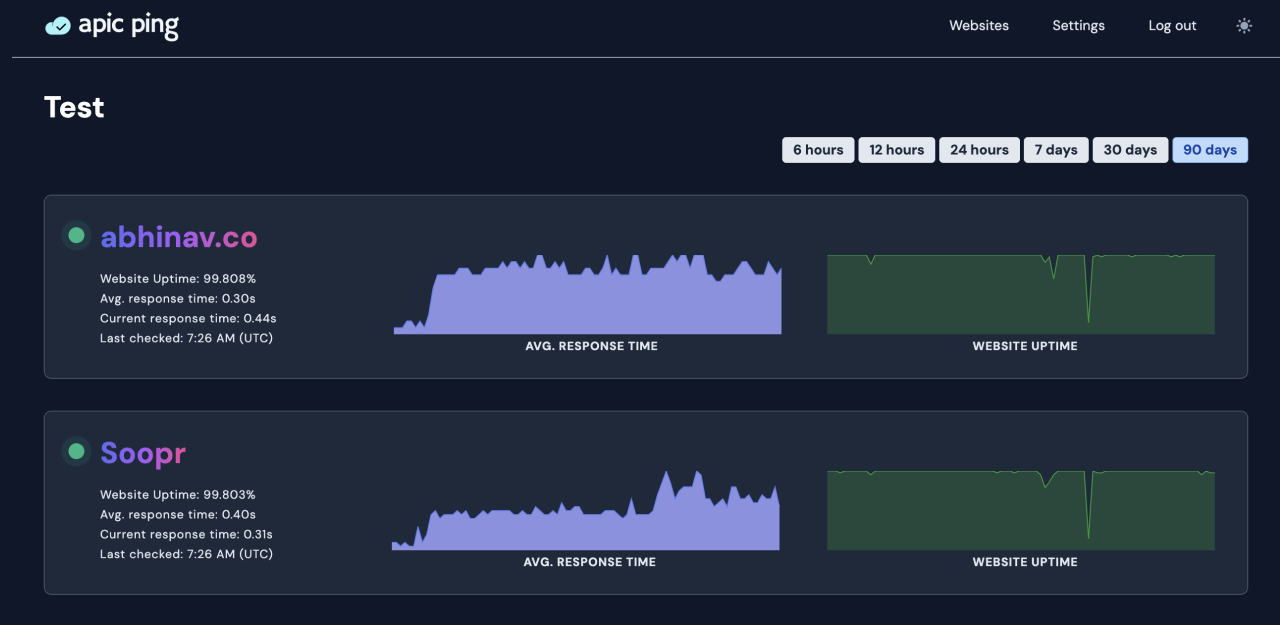The height and width of the screenshot is (625, 1280).
Task: Open the abhinav.co website title link
Action: pyautogui.click(x=179, y=237)
